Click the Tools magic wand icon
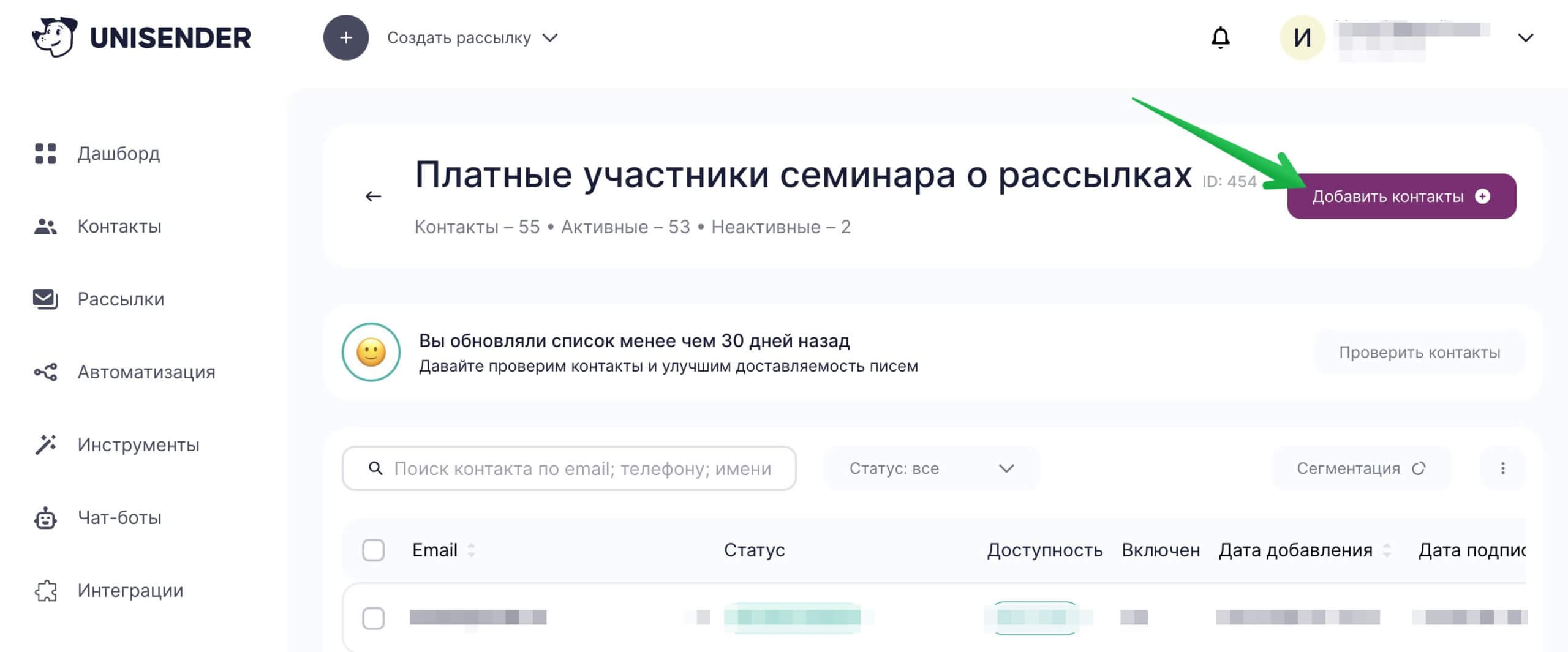 (x=45, y=445)
